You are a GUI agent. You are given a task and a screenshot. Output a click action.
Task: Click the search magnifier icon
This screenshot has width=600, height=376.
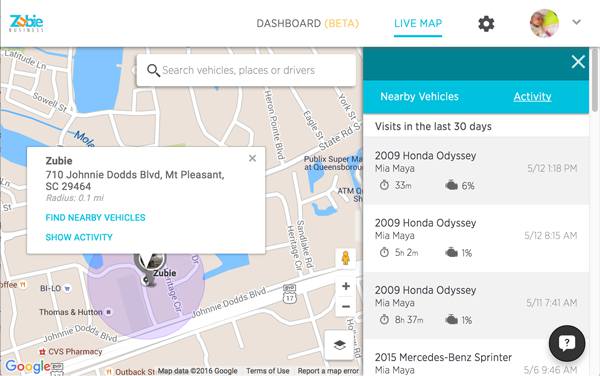[153, 70]
